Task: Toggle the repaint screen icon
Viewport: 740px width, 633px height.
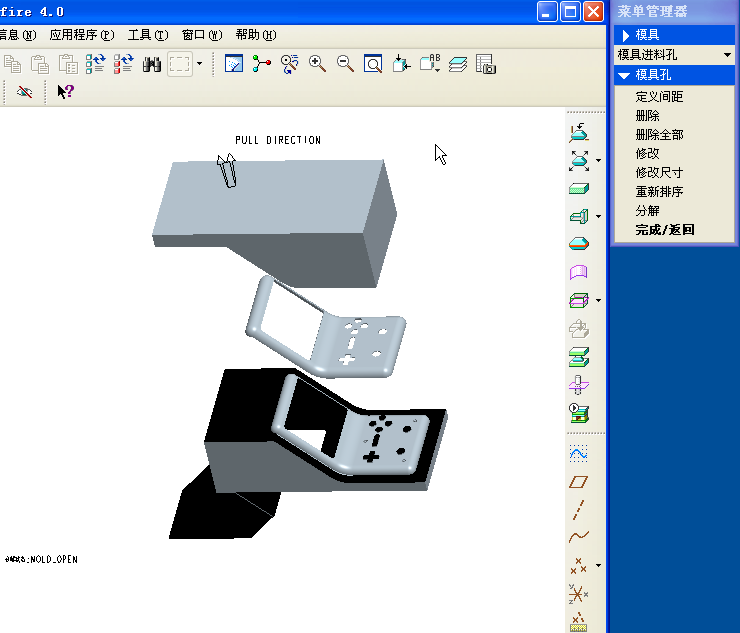Action: click(x=234, y=64)
